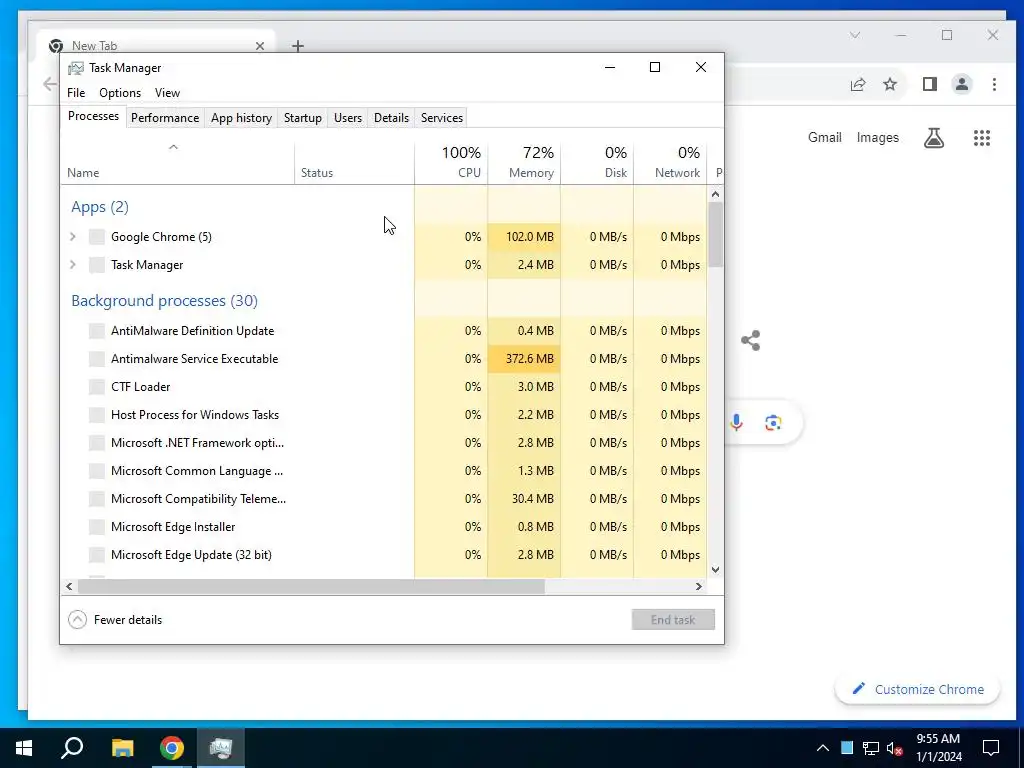
Task: Sort by Memory column header
Action: [524, 163]
